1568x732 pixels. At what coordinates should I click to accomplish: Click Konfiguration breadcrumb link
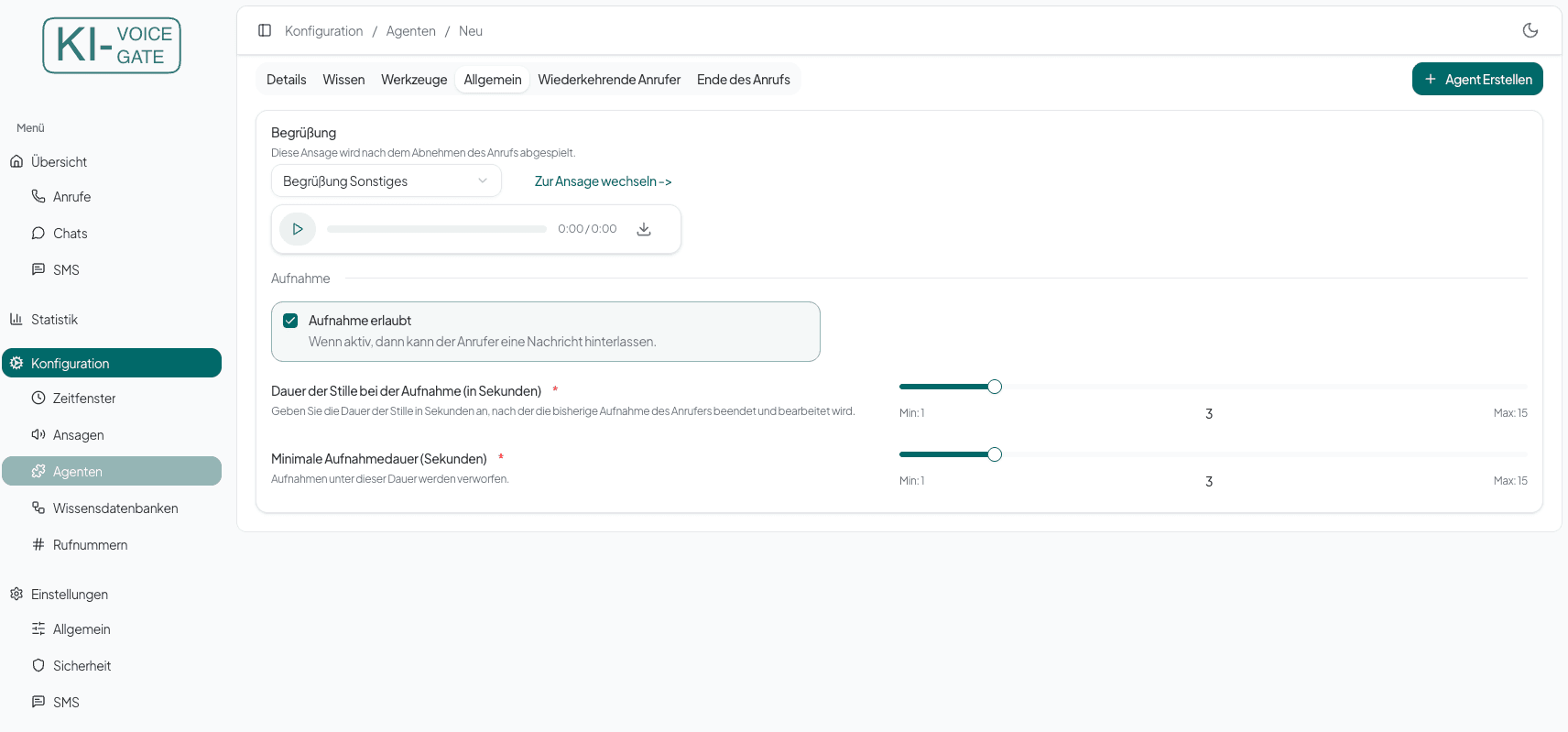pos(324,31)
